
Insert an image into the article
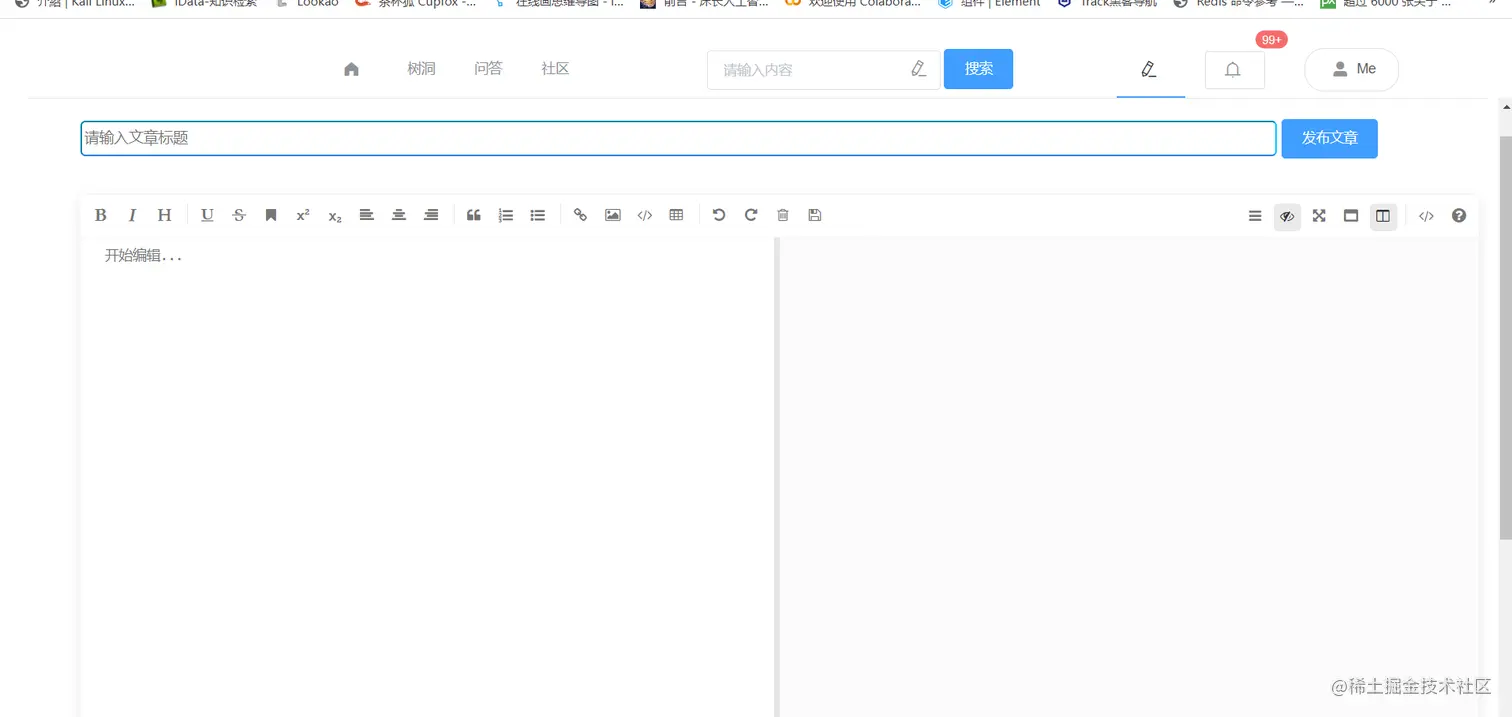point(612,214)
